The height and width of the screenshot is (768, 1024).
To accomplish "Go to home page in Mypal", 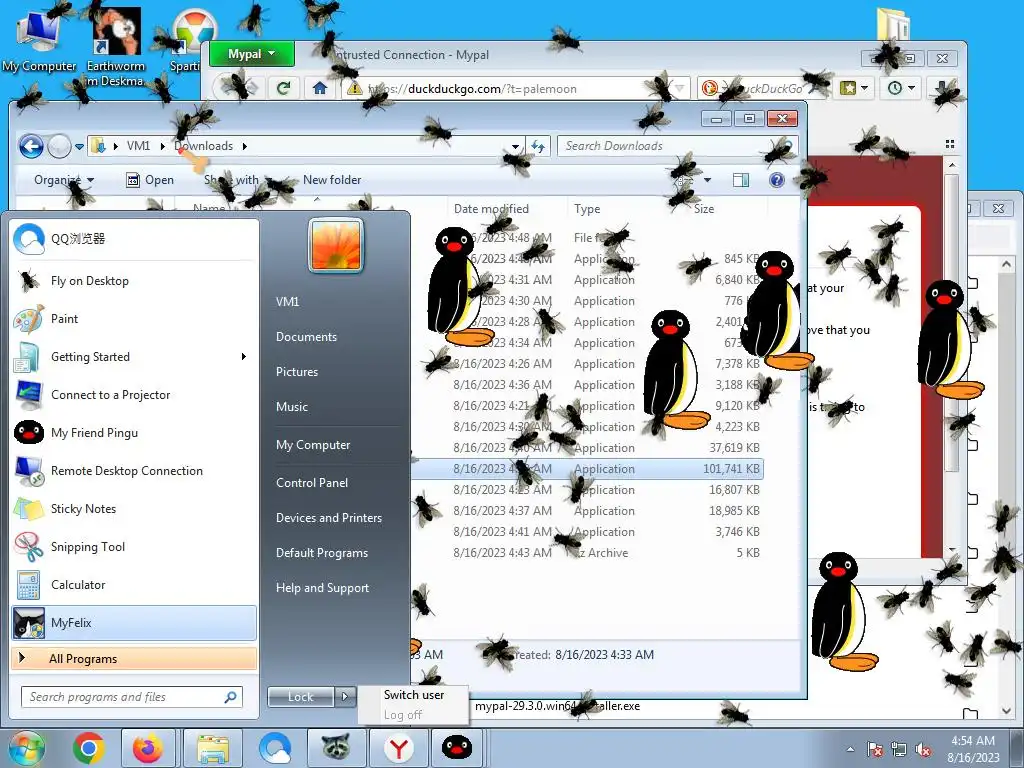I will pyautogui.click(x=319, y=88).
